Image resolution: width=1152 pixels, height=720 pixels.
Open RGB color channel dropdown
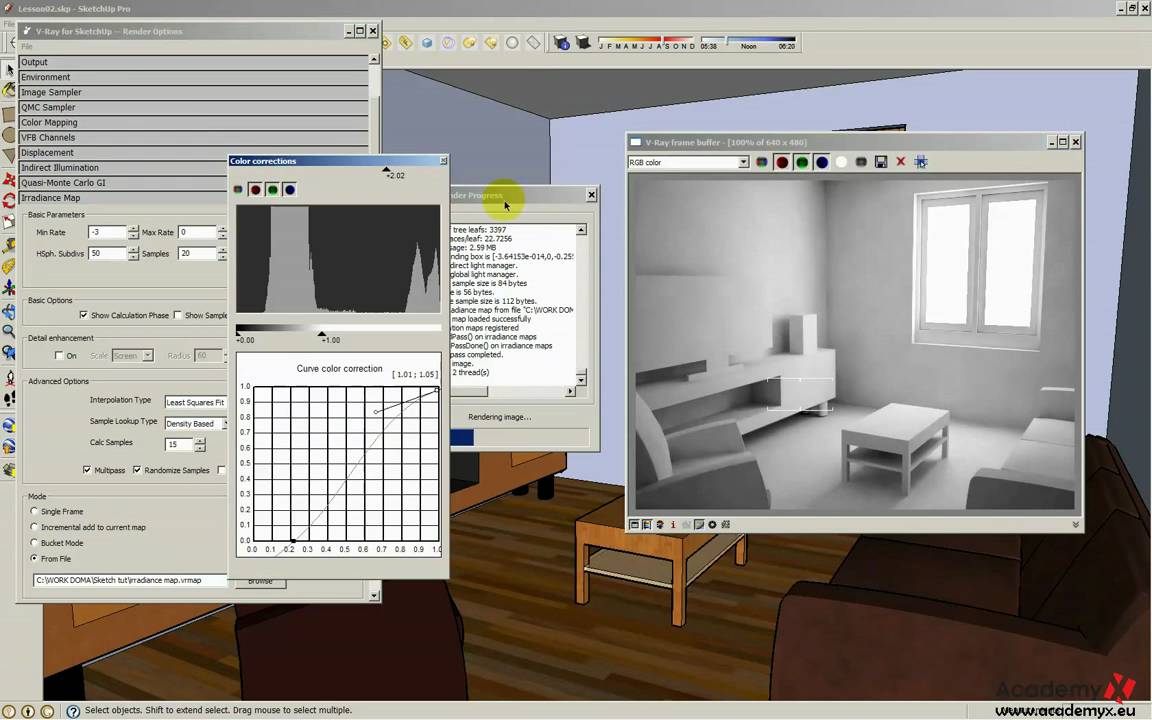(x=744, y=162)
